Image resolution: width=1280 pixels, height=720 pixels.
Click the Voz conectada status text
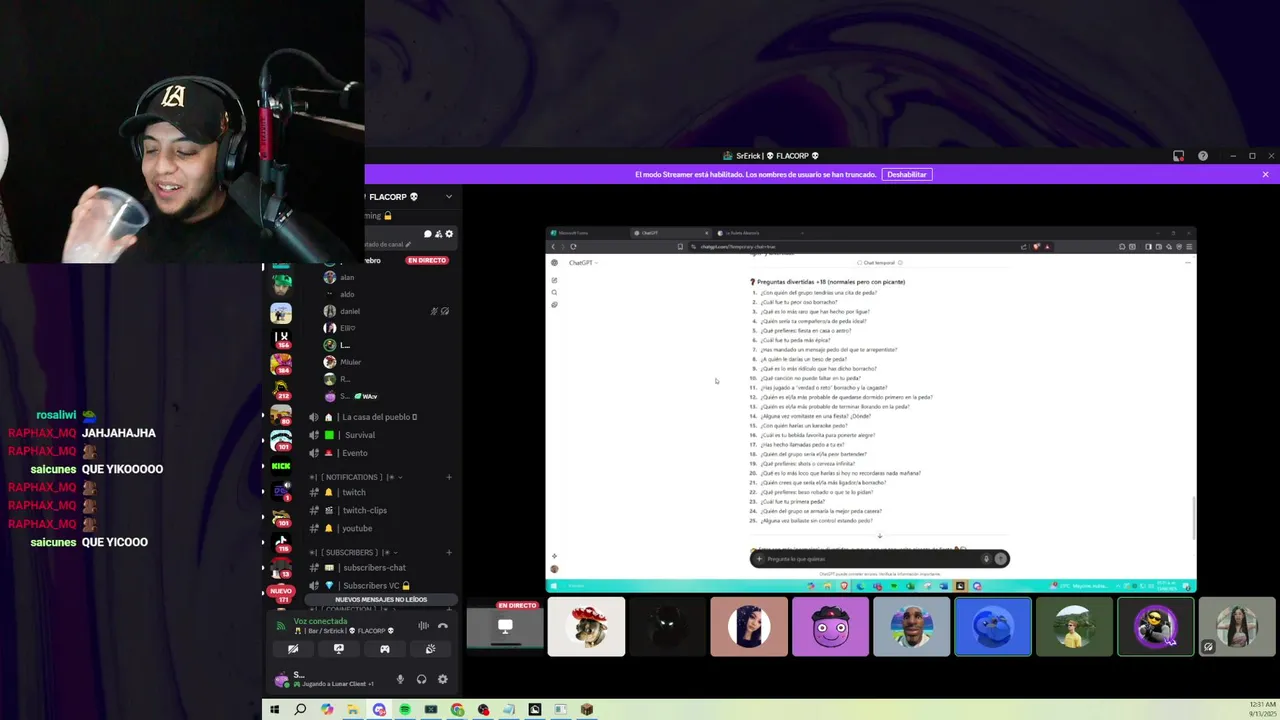click(x=320, y=621)
